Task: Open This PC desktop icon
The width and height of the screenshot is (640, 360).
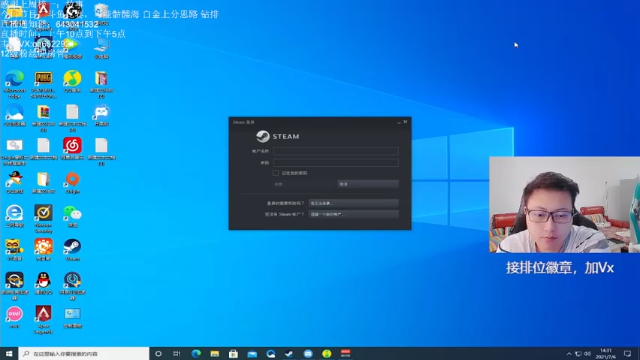Action: 102,48
